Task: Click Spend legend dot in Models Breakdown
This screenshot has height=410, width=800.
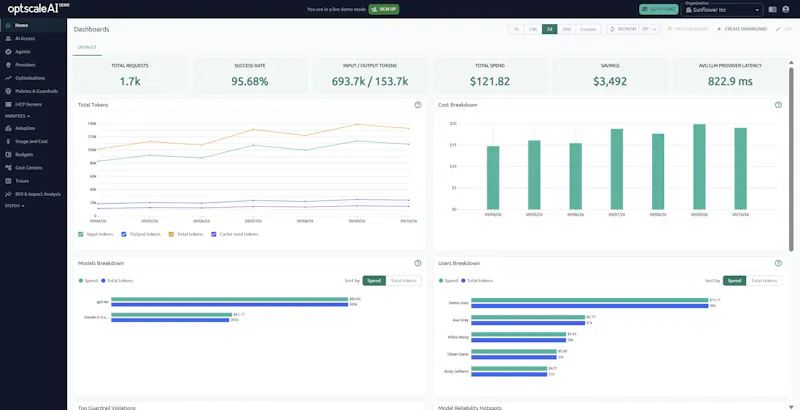Action: point(81,280)
